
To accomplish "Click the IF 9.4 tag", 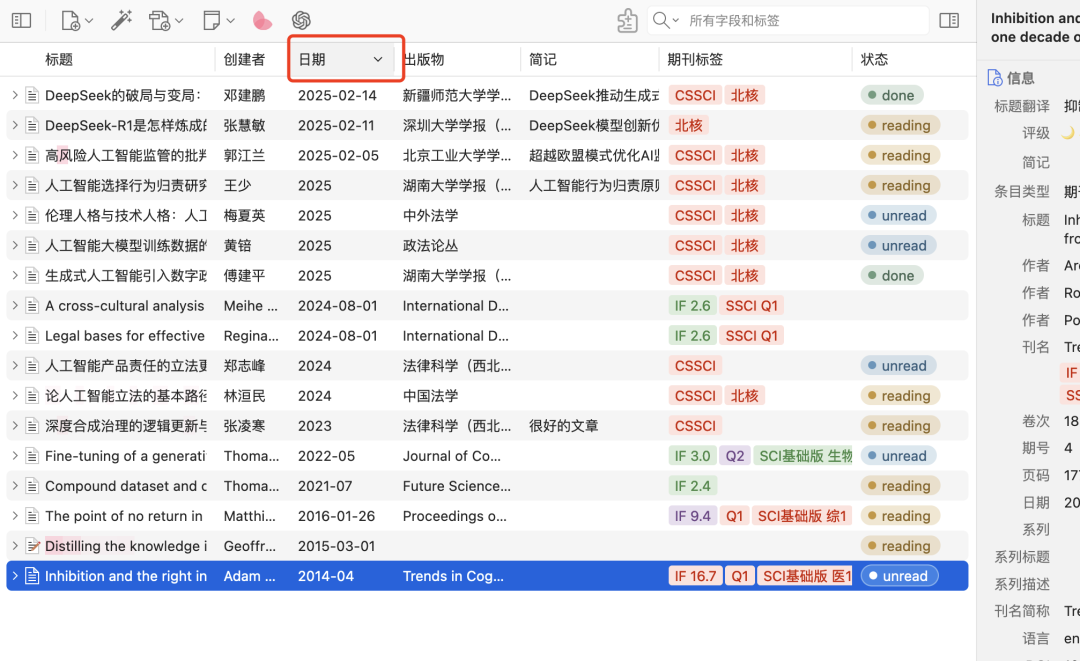I will tap(692, 516).
